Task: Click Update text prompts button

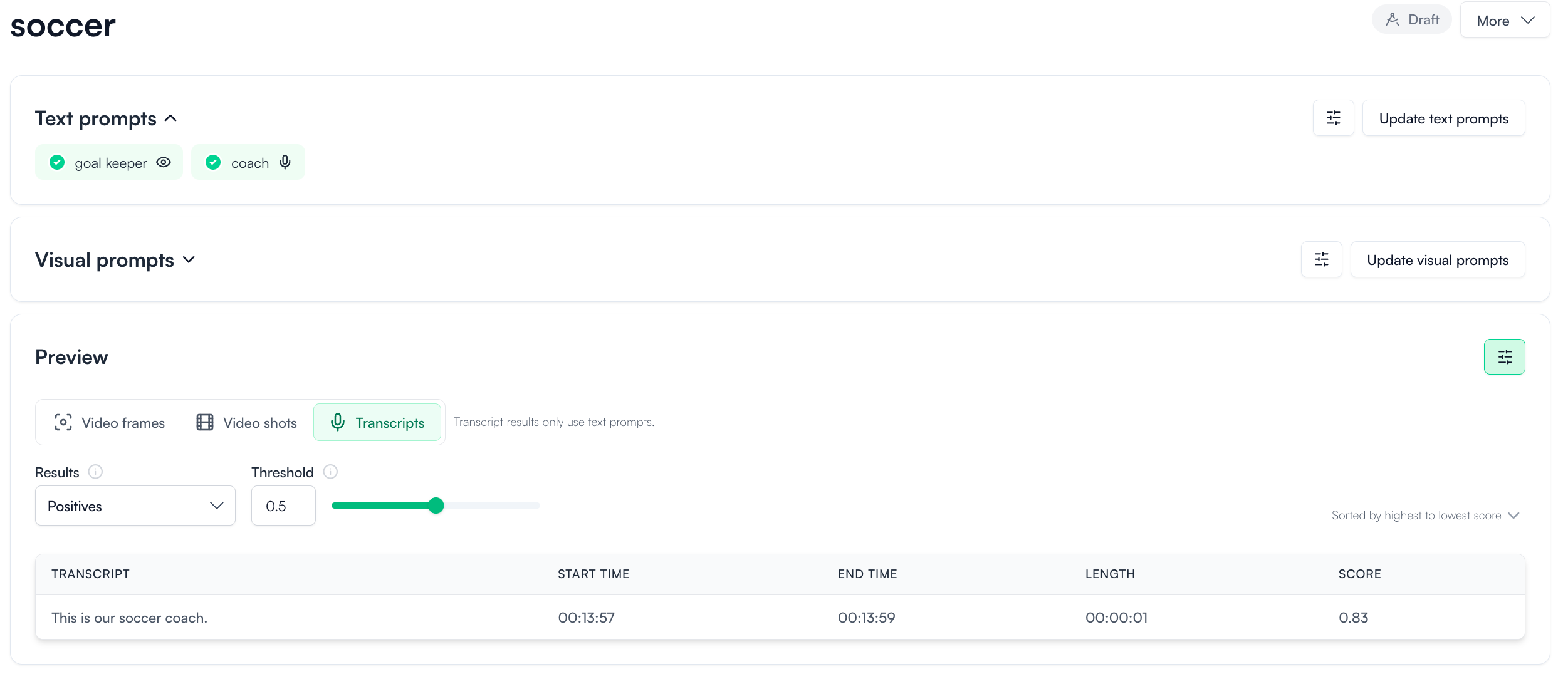Action: coord(1443,118)
